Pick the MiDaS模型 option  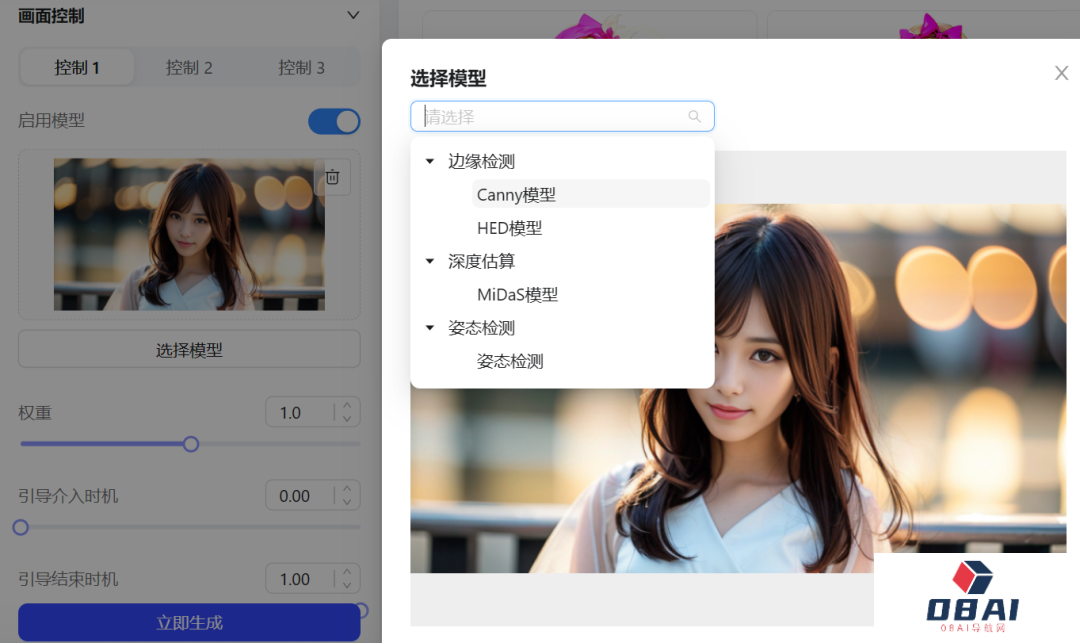pyautogui.click(x=517, y=295)
